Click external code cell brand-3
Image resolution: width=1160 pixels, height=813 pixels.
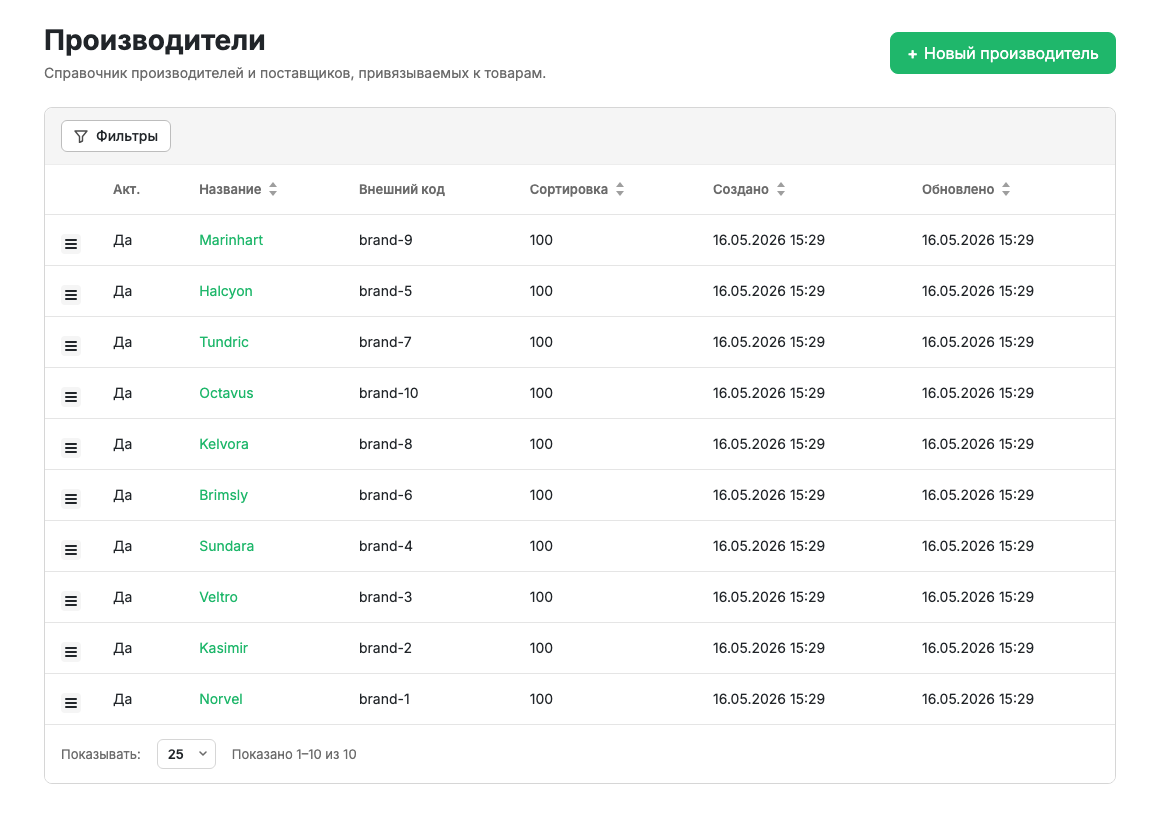coord(385,597)
